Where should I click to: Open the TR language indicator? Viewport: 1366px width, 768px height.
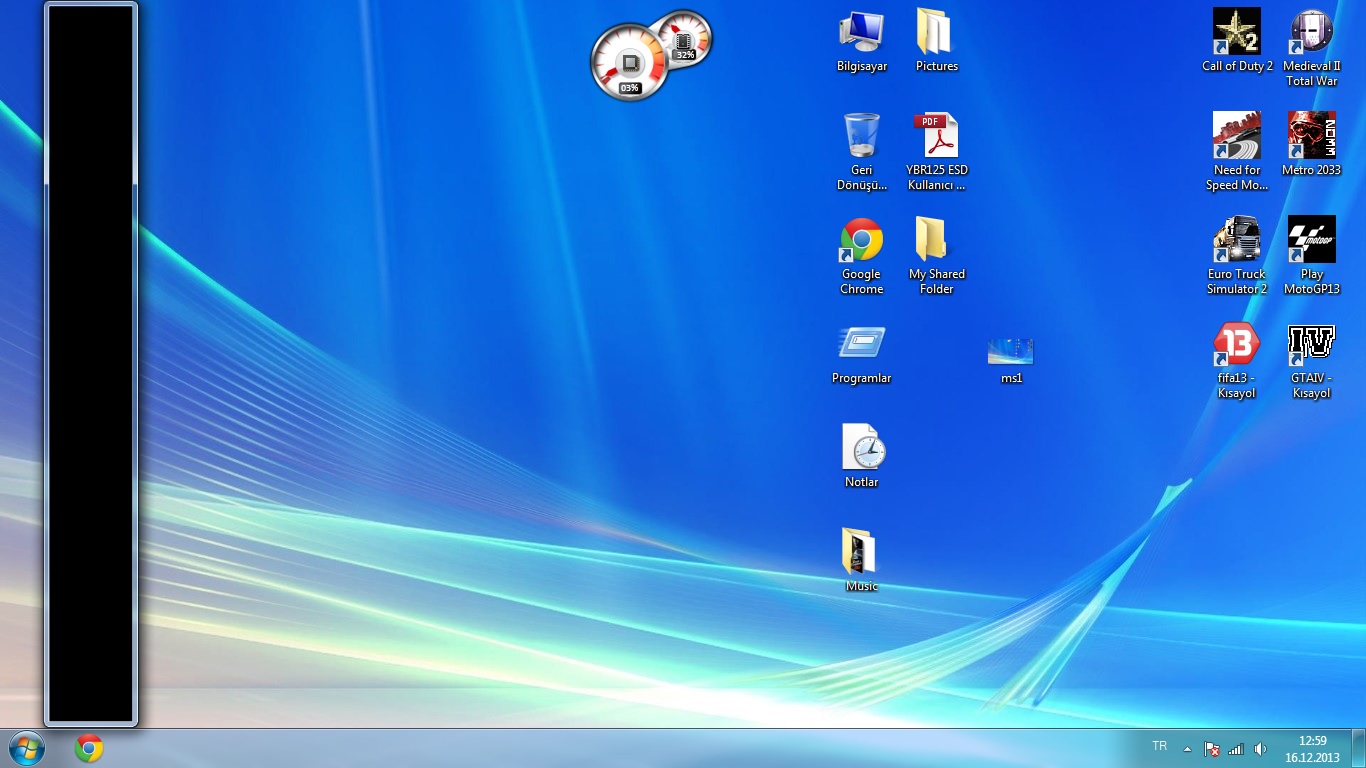(x=1160, y=746)
